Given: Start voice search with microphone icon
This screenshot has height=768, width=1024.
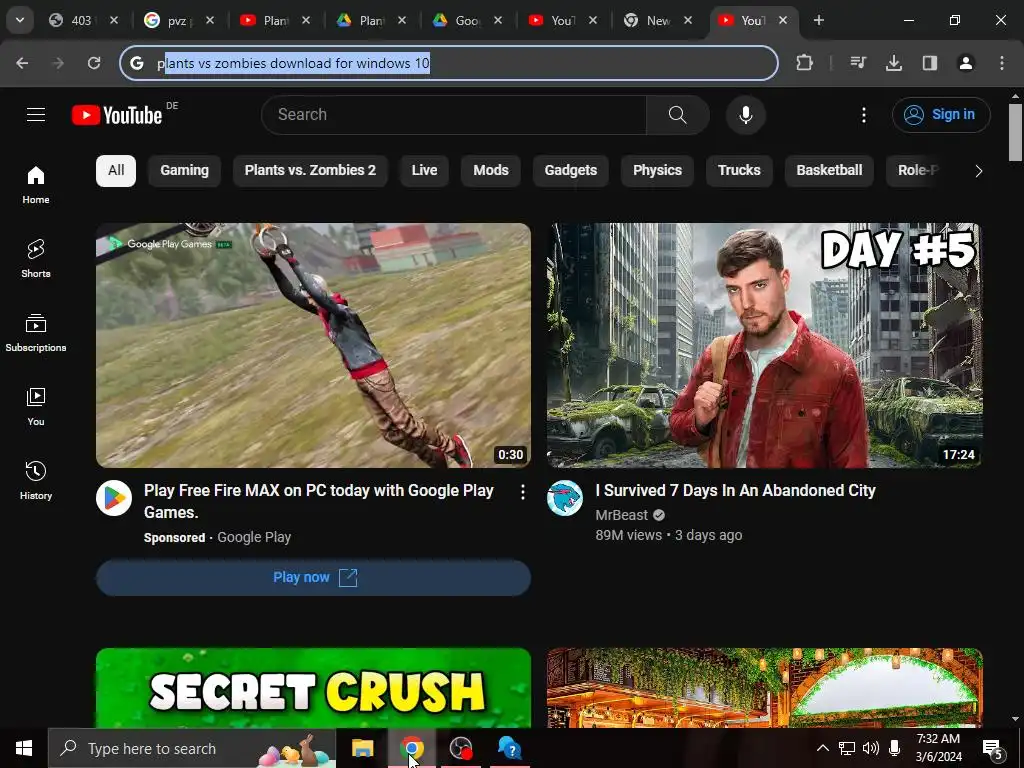Looking at the screenshot, I should [745, 115].
